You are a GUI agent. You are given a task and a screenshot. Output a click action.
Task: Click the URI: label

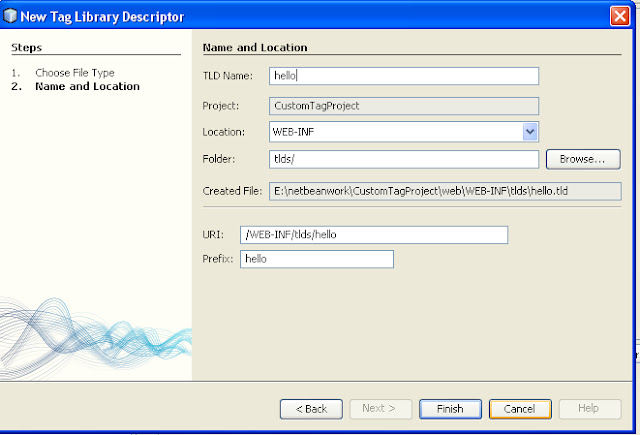point(213,235)
